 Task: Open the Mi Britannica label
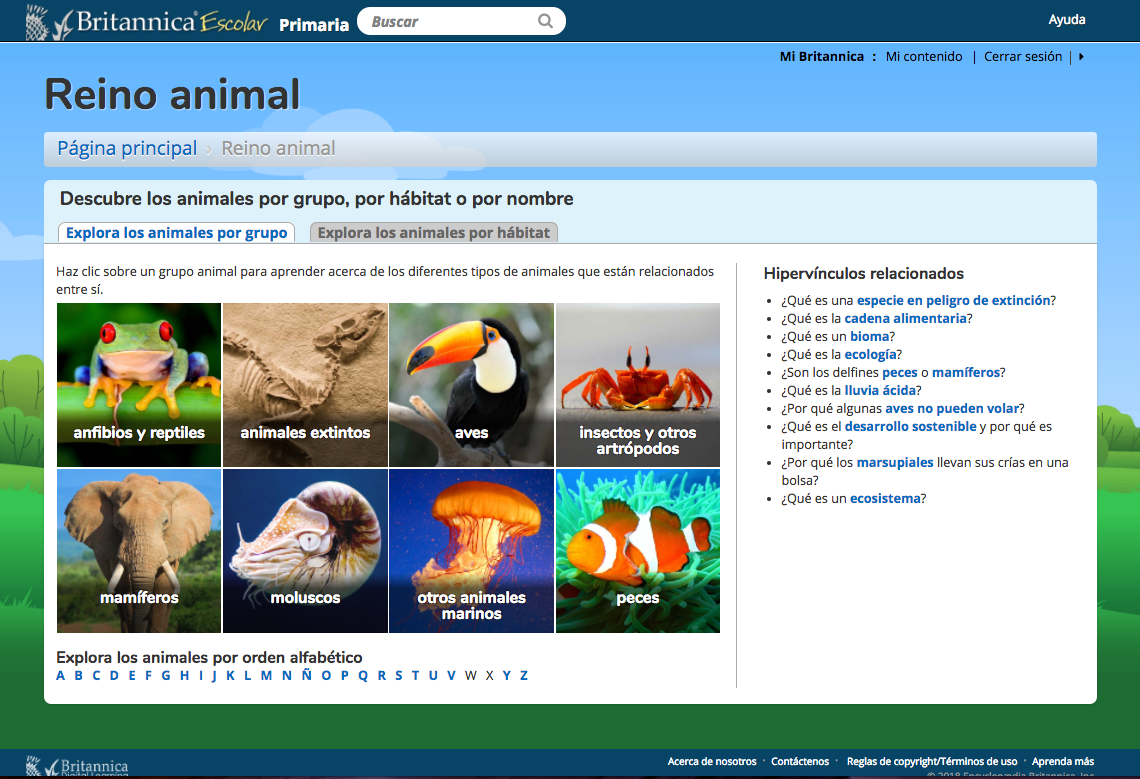822,57
